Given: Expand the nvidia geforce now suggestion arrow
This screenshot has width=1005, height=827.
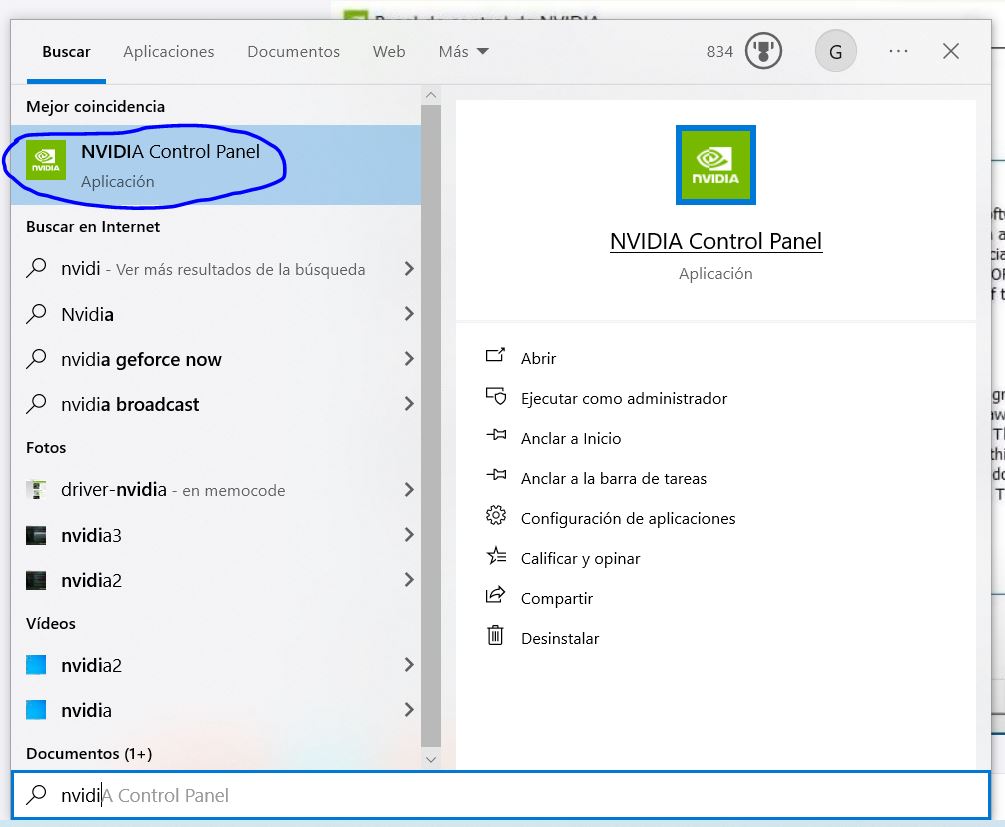Looking at the screenshot, I should pyautogui.click(x=409, y=358).
